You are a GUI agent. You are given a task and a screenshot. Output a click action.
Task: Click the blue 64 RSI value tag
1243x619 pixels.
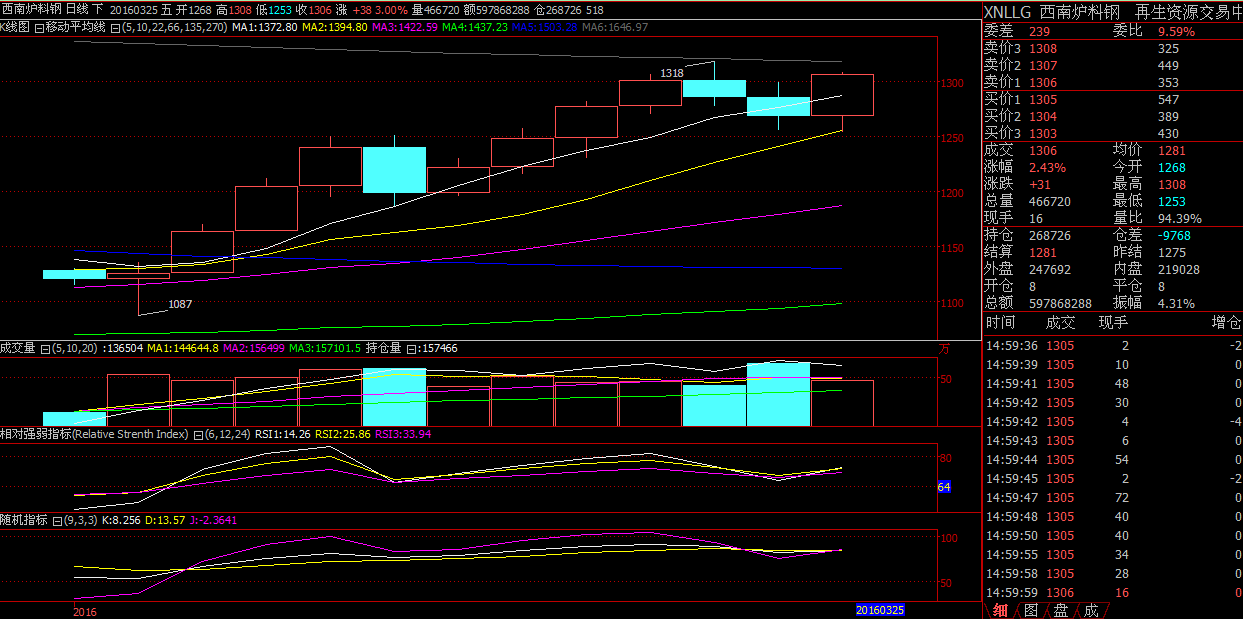tap(944, 487)
